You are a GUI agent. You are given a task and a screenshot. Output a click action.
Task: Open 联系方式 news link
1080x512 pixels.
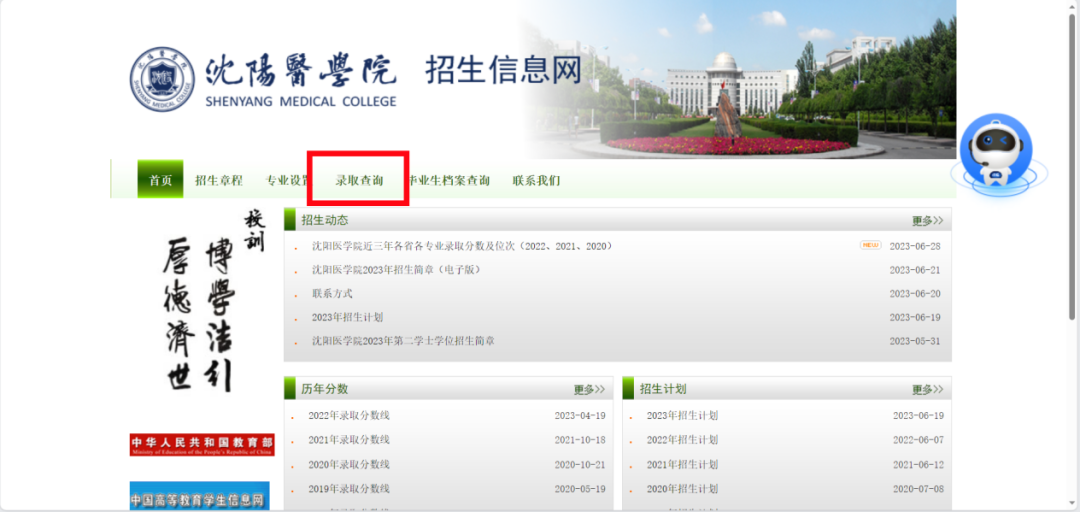point(332,294)
